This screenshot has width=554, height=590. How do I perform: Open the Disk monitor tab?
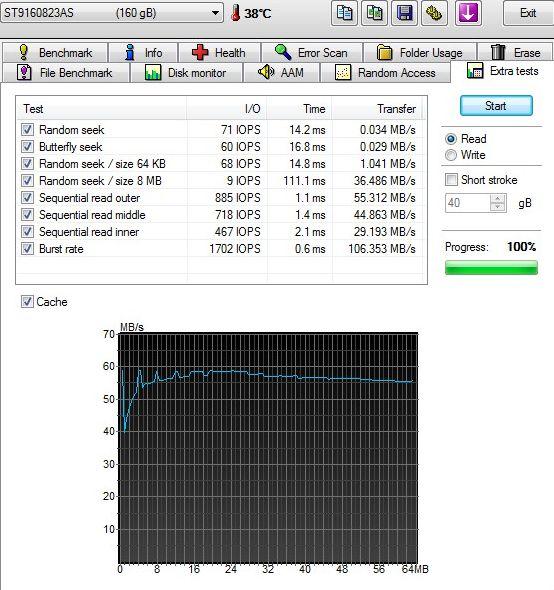(x=186, y=72)
